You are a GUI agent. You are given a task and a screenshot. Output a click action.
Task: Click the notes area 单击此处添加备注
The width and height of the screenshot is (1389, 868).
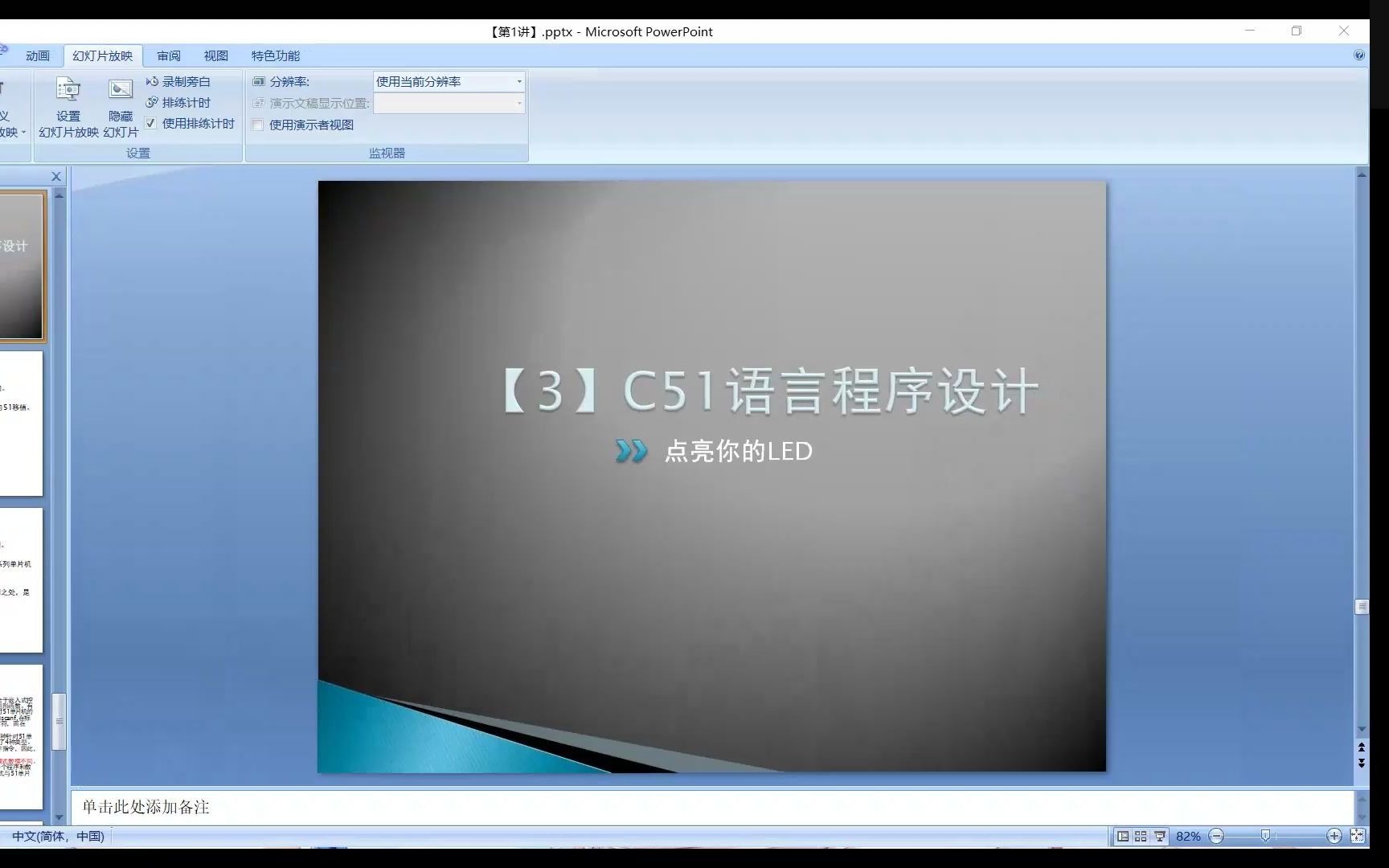[x=145, y=807]
